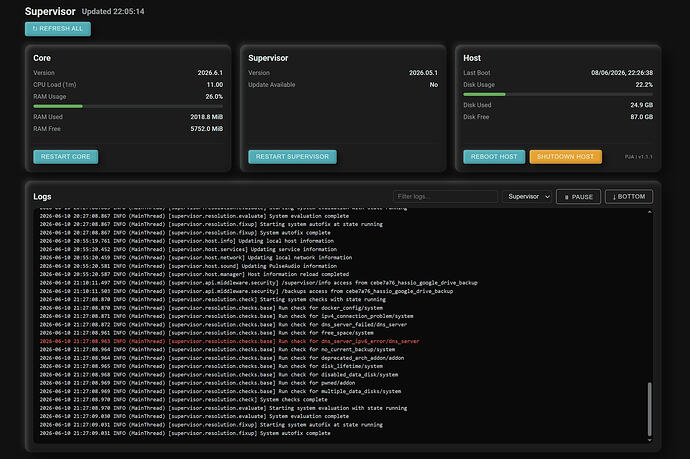The image size is (690, 459).
Task: Click the logs vertical scrollbar thumb
Action: pyautogui.click(x=650, y=409)
